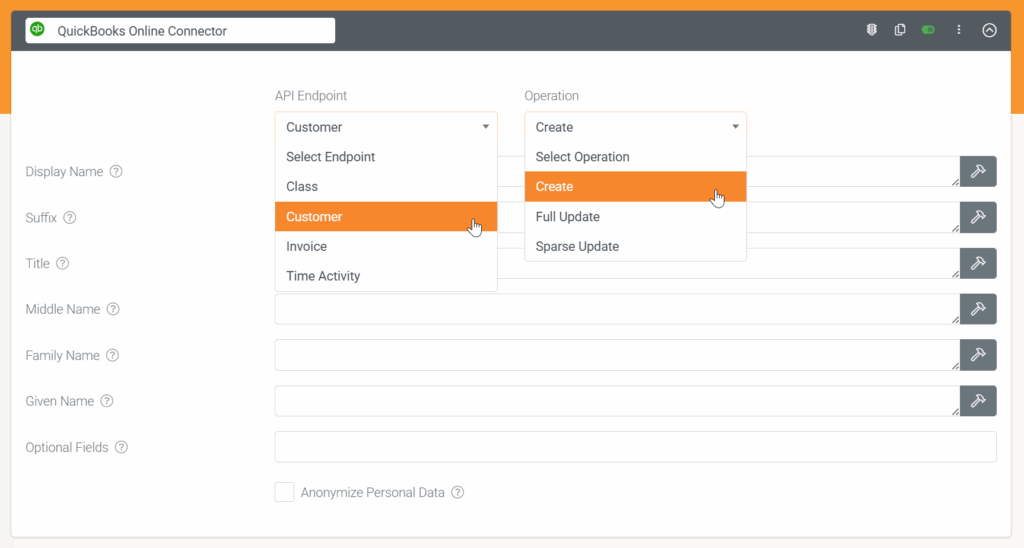This screenshot has height=548, width=1024.
Task: Click the API Endpoint label
Action: point(311,95)
